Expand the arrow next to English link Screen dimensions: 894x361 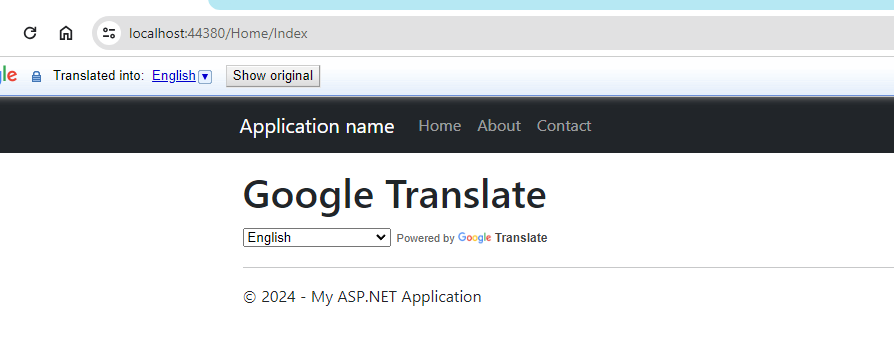205,76
